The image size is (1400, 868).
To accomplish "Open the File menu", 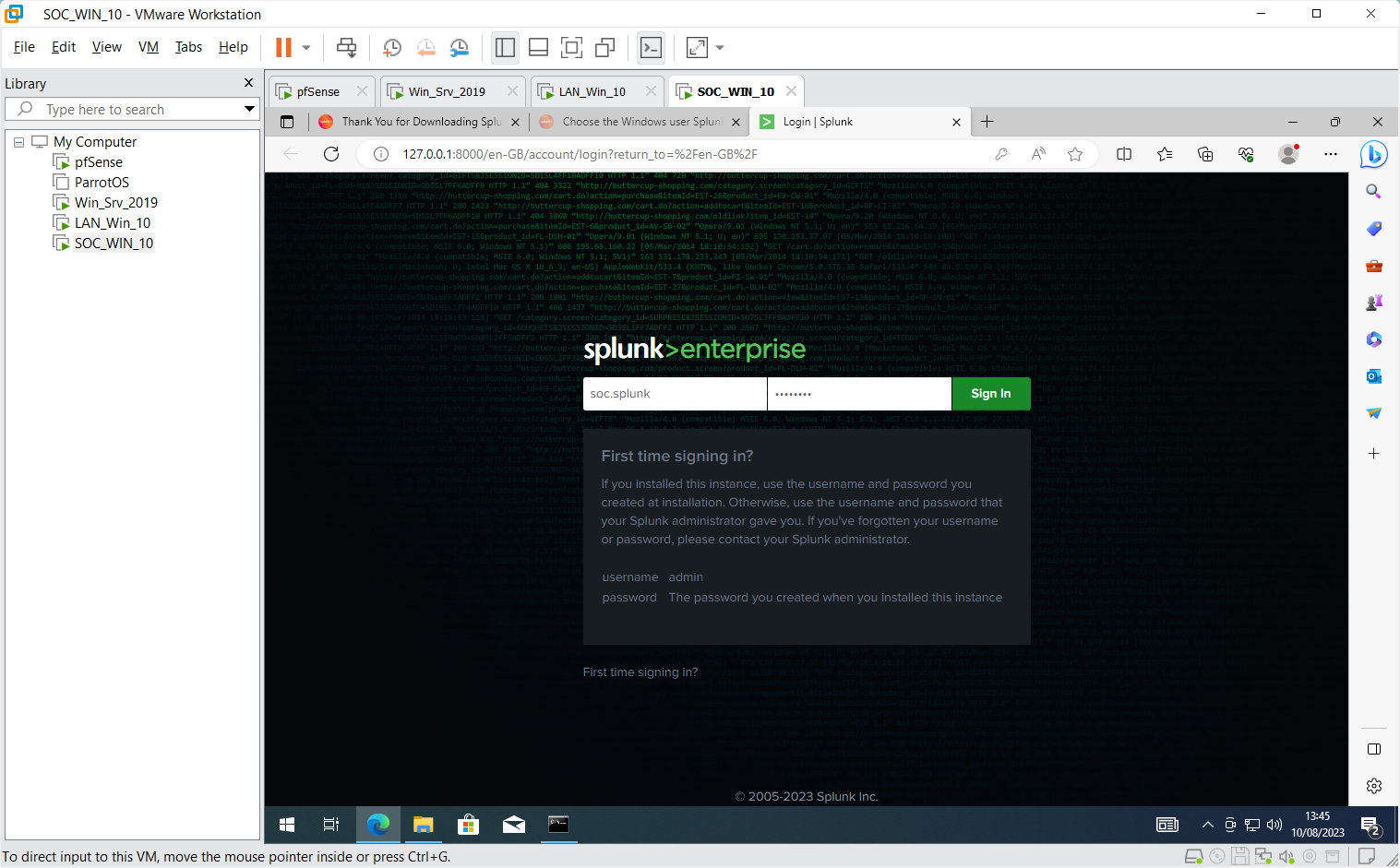I will [25, 47].
